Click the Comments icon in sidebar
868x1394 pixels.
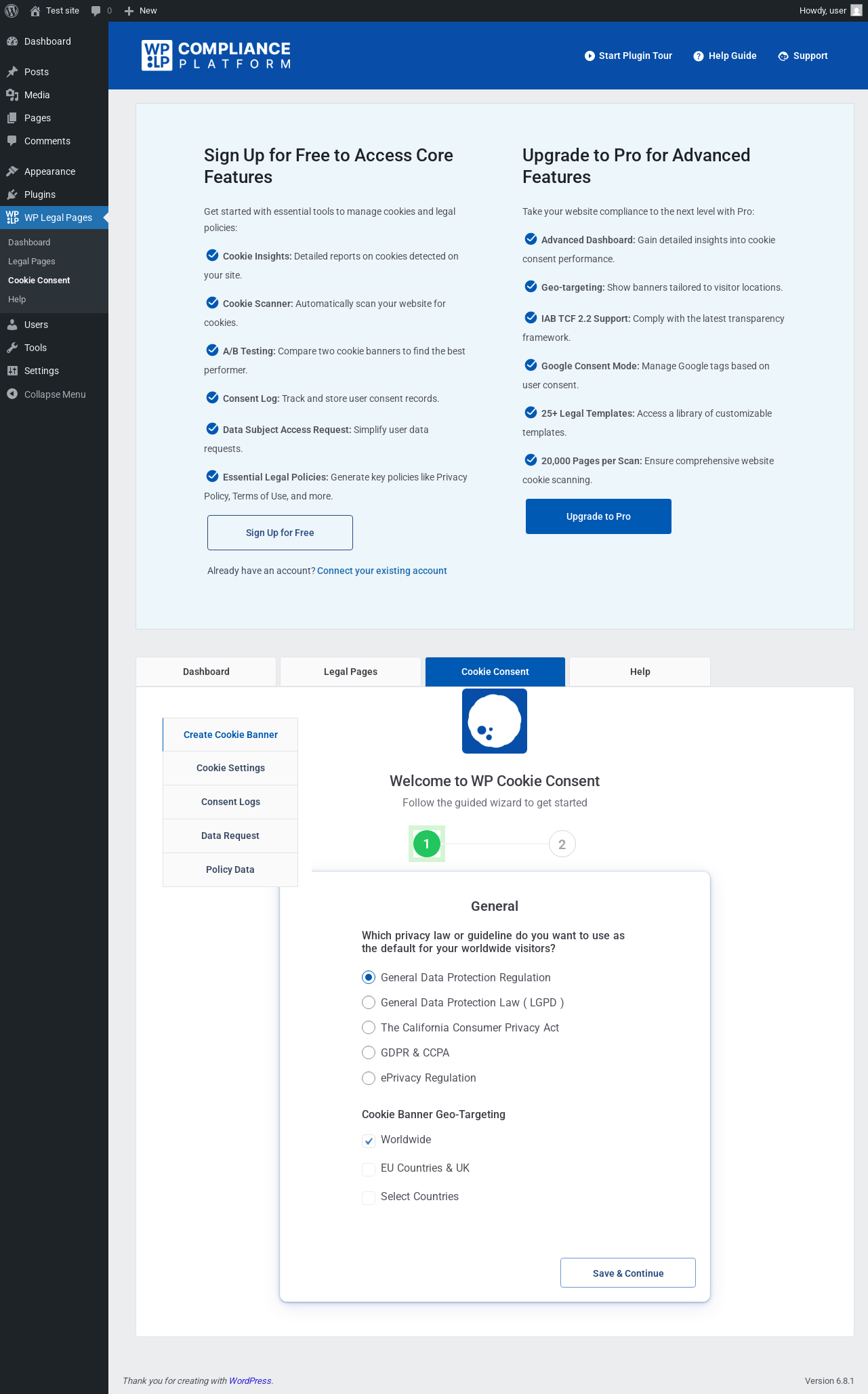[12, 141]
